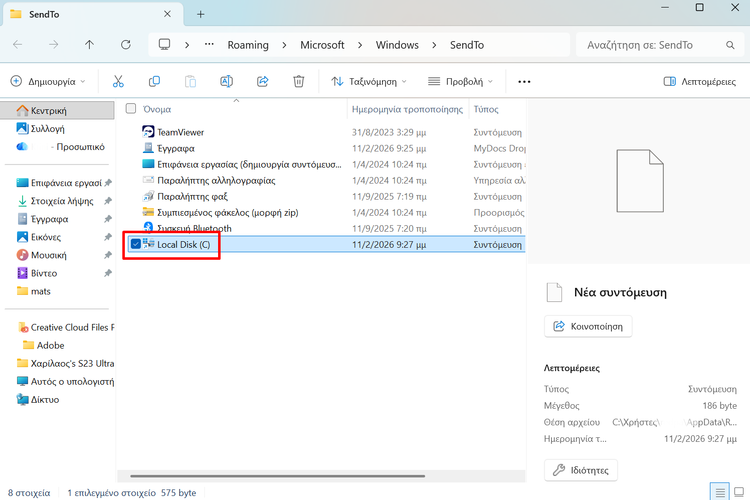Click the Refresh button beside address bar
Viewport: 750px width, 500px height.
pyautogui.click(x=125, y=45)
